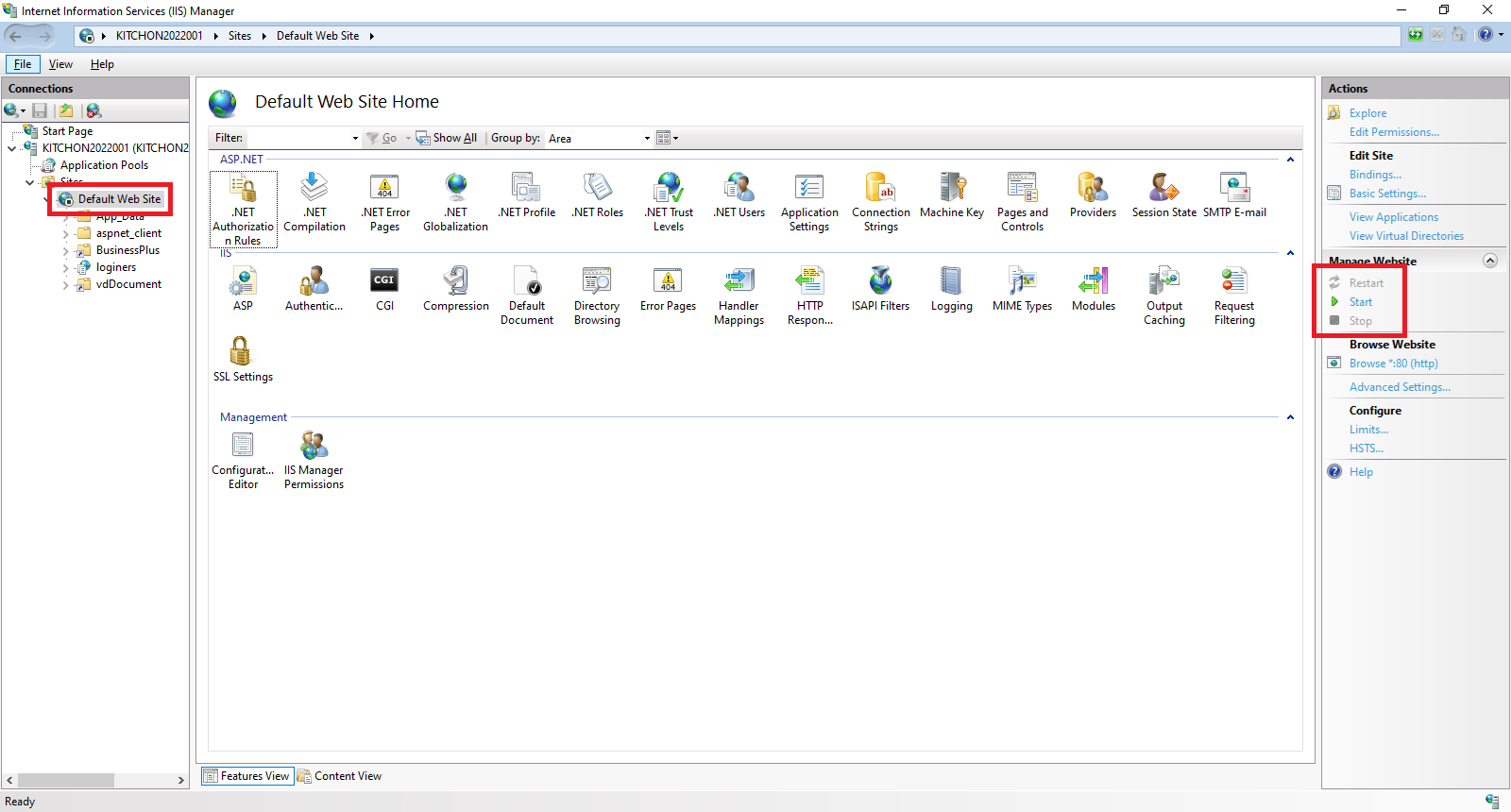Open the Group by Area dropdown
This screenshot has height=812, width=1511.
(x=647, y=138)
